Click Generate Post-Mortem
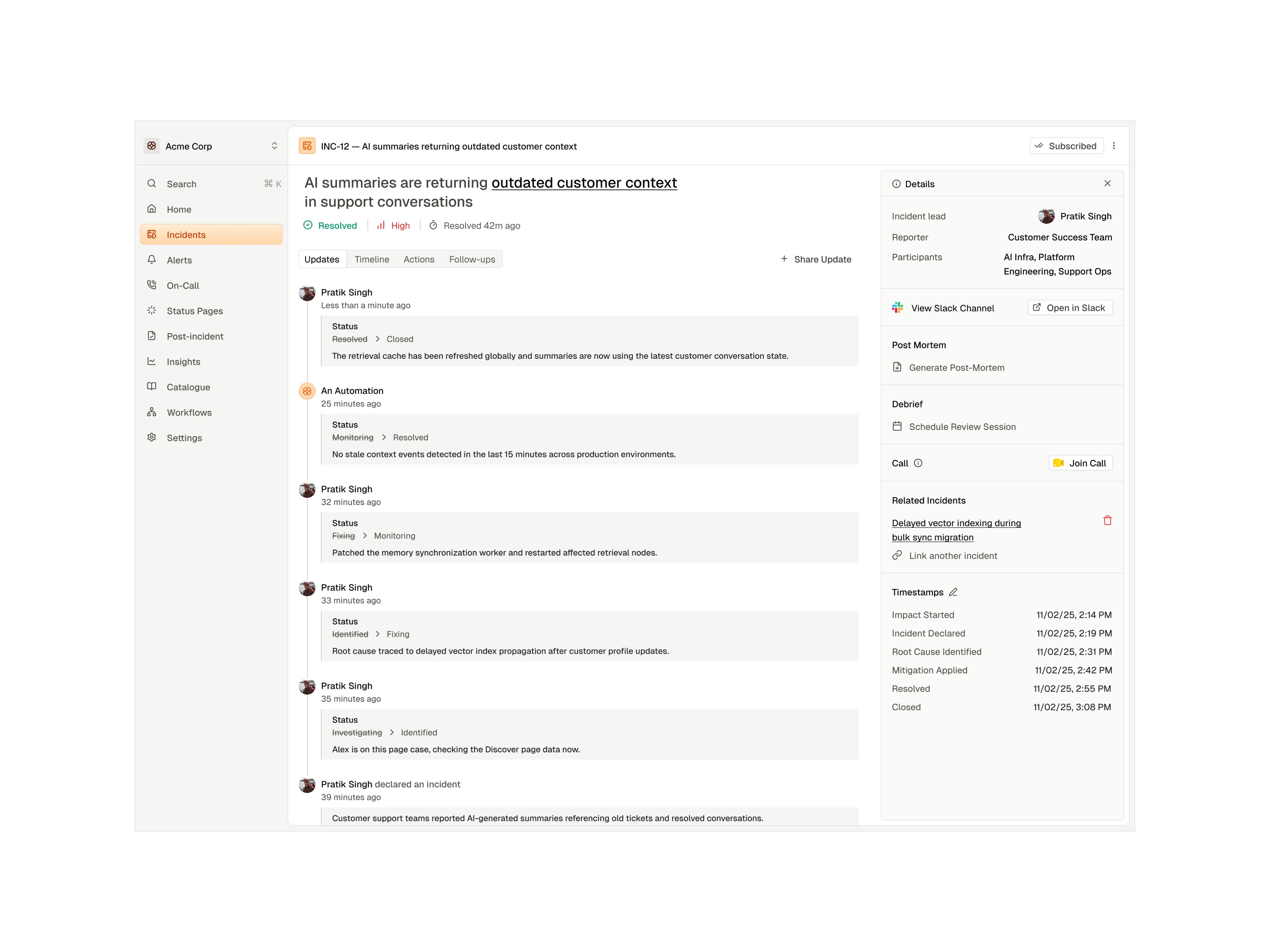The height and width of the screenshot is (952, 1270). point(948,367)
